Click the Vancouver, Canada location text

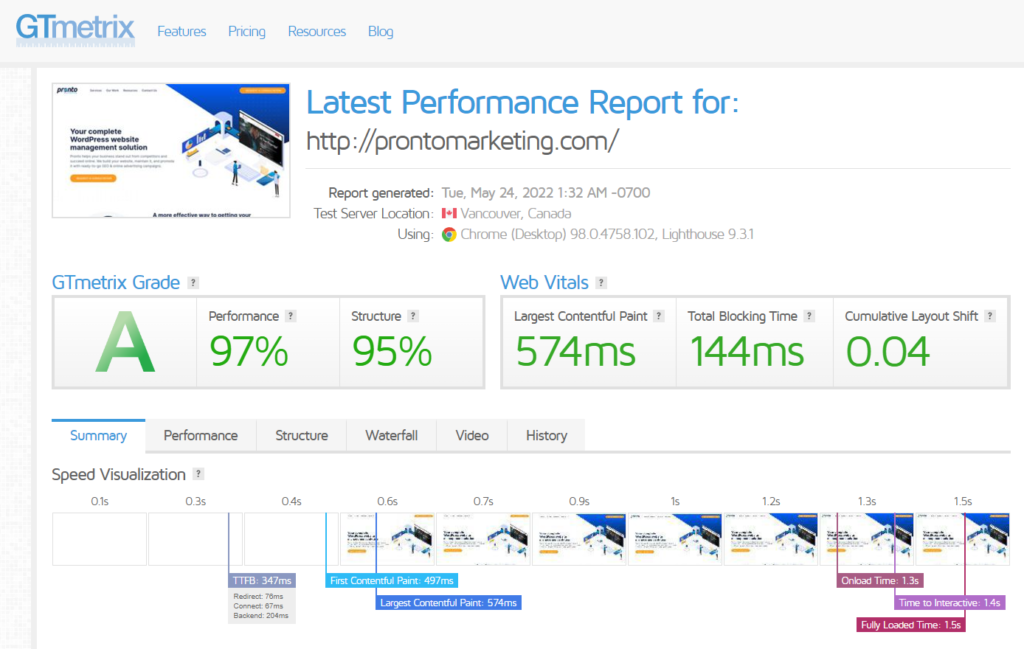[516, 214]
